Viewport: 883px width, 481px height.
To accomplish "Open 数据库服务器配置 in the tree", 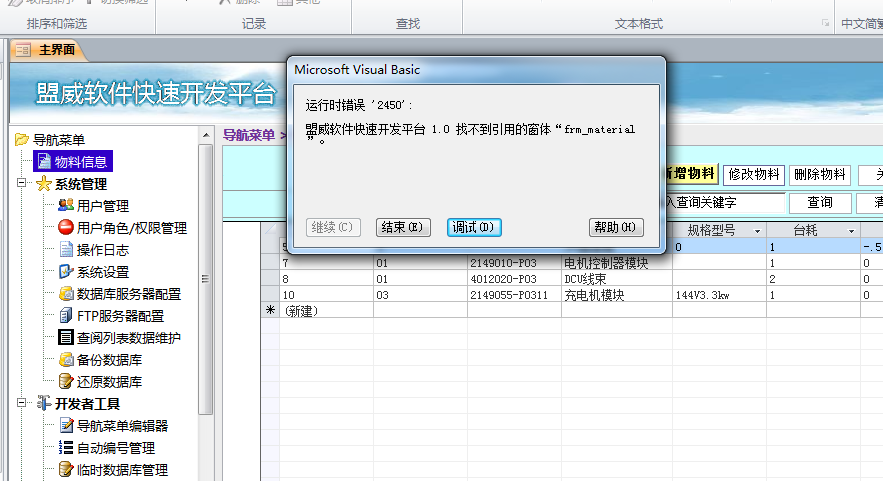I will pos(129,293).
